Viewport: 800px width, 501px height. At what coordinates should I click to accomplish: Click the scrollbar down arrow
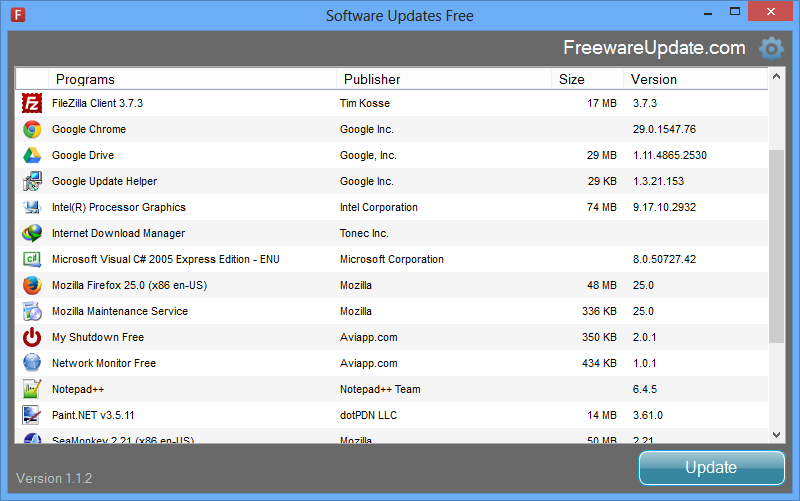pyautogui.click(x=776, y=435)
